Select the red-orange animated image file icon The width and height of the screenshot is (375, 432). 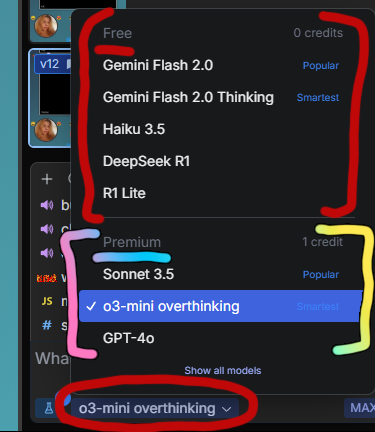[47, 278]
